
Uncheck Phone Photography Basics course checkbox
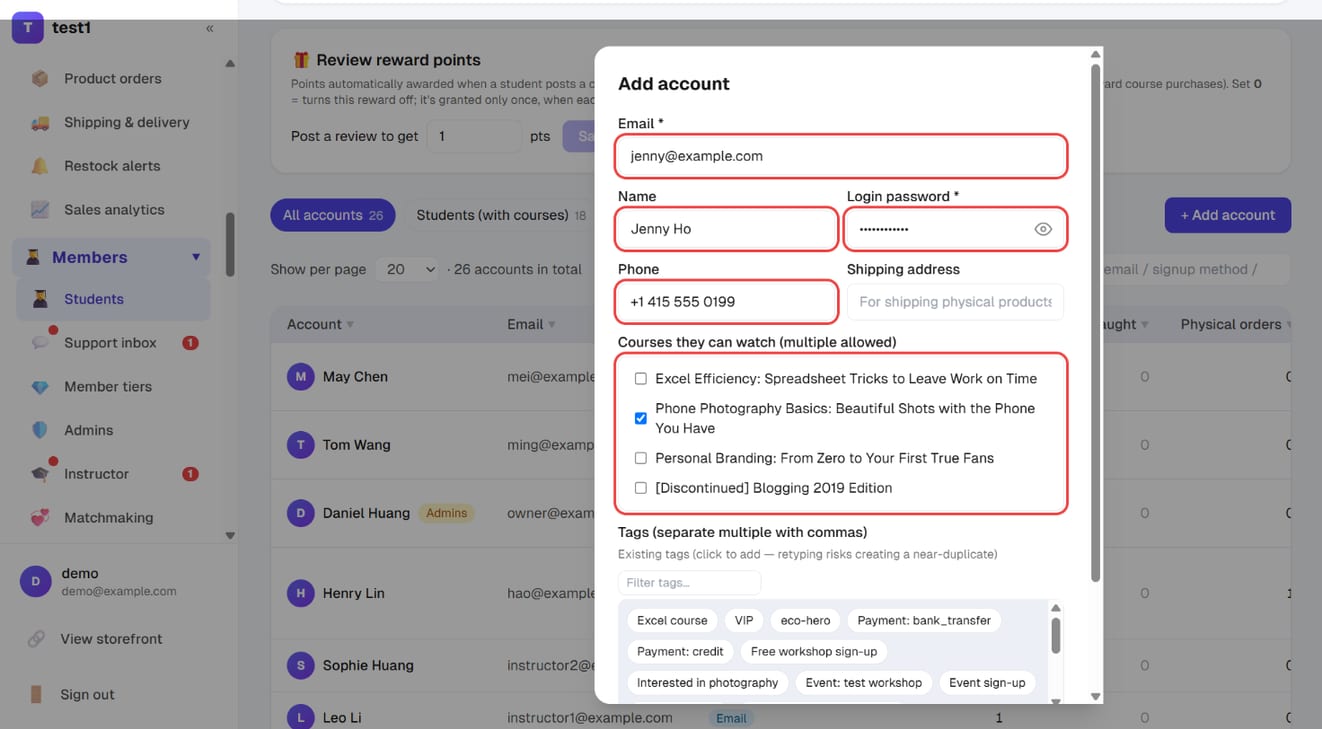[641, 418]
